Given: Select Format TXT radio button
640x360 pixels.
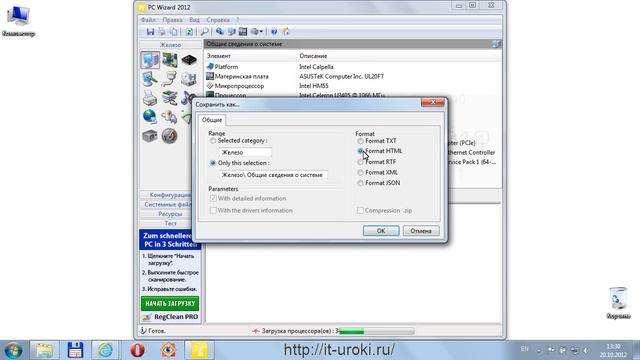Looking at the screenshot, I should point(360,141).
